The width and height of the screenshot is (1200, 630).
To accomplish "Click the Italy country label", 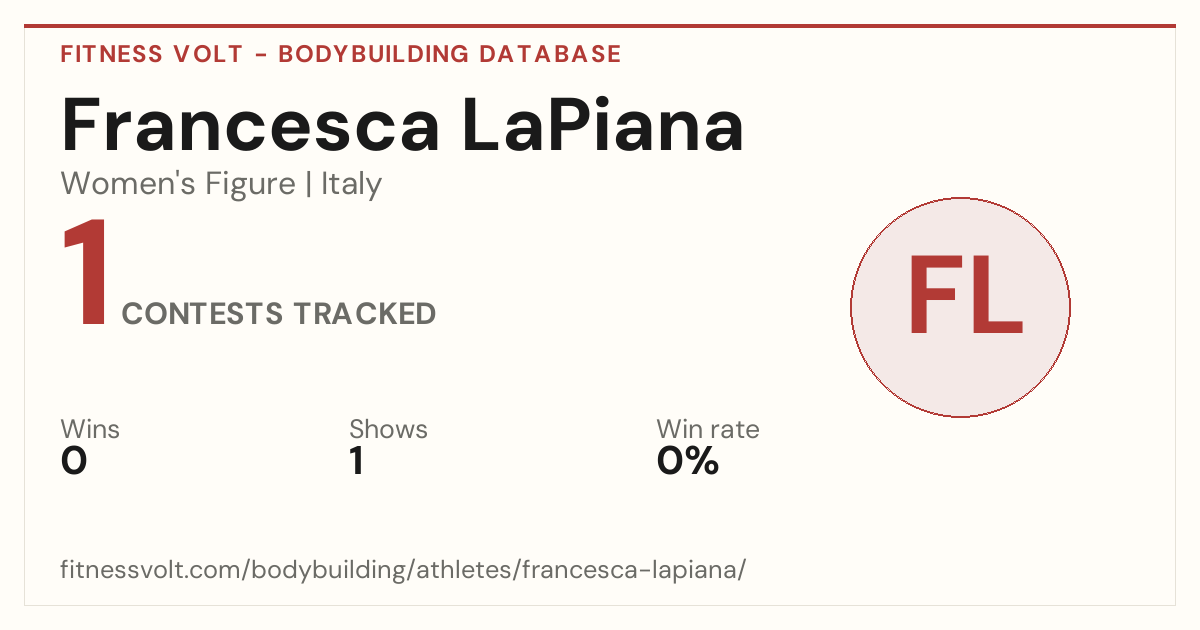I will pos(351,184).
